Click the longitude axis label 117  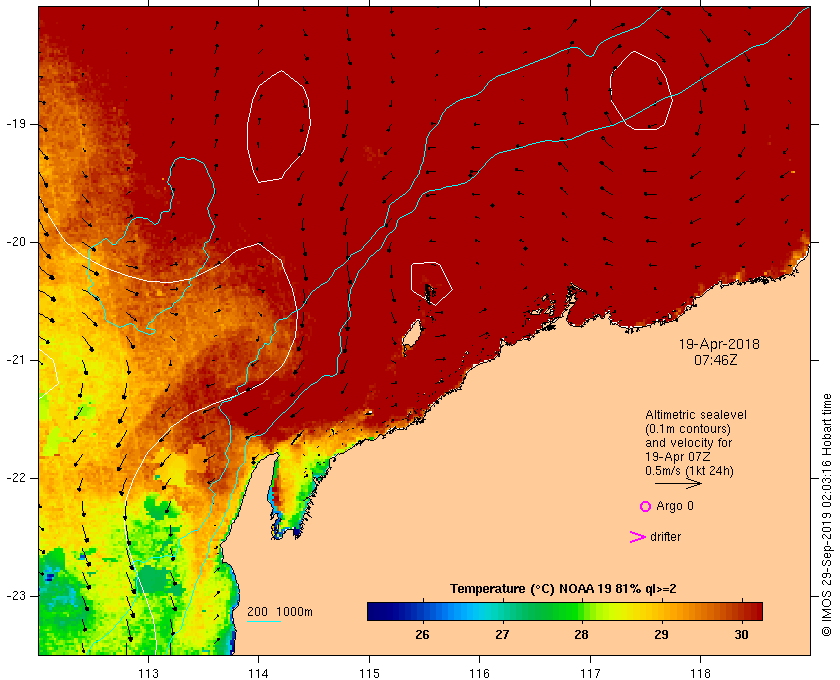(590, 673)
